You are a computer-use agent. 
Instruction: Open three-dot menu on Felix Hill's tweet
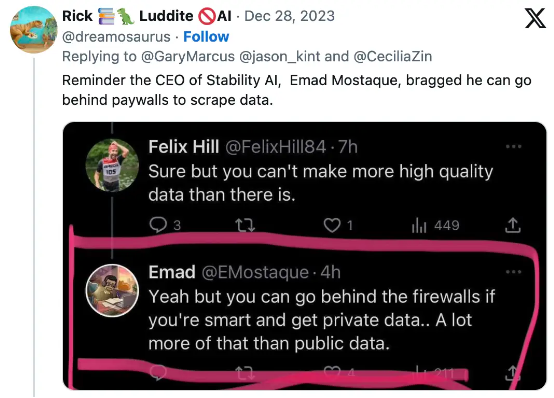(513, 146)
